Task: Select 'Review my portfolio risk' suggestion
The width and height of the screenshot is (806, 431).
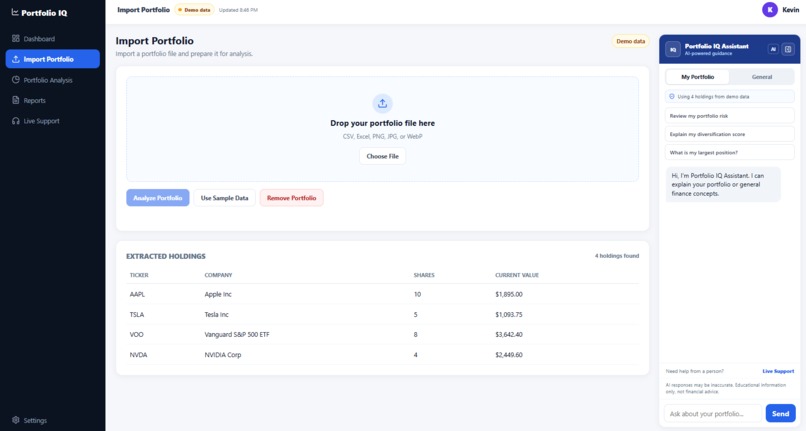Action: (729, 116)
